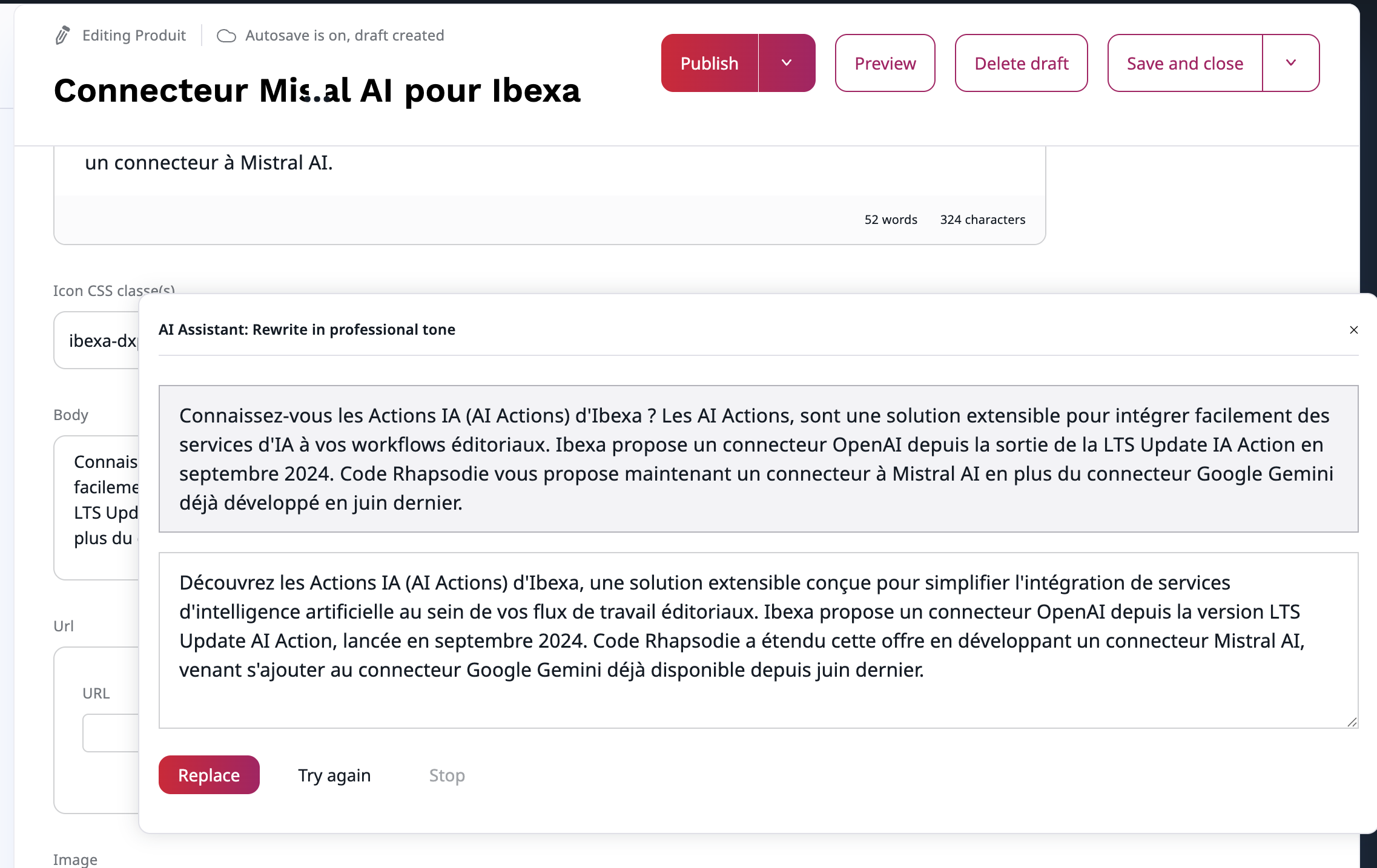
Task: Open the Save and close dropdown arrow
Action: [x=1291, y=63]
